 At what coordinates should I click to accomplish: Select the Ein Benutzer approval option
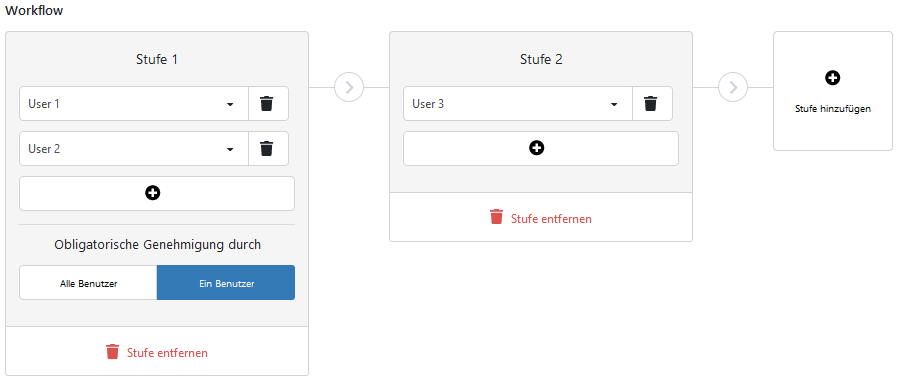tap(226, 283)
